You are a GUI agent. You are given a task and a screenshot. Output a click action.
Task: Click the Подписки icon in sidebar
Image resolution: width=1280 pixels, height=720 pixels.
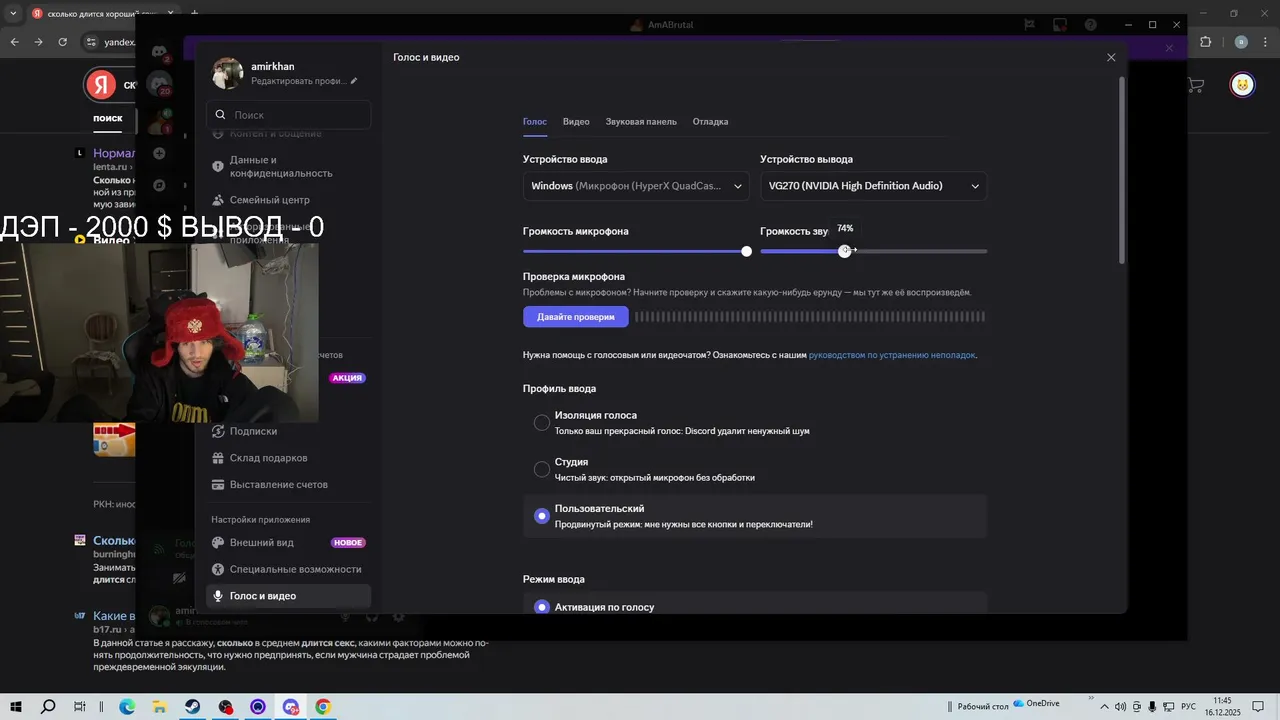tap(219, 431)
